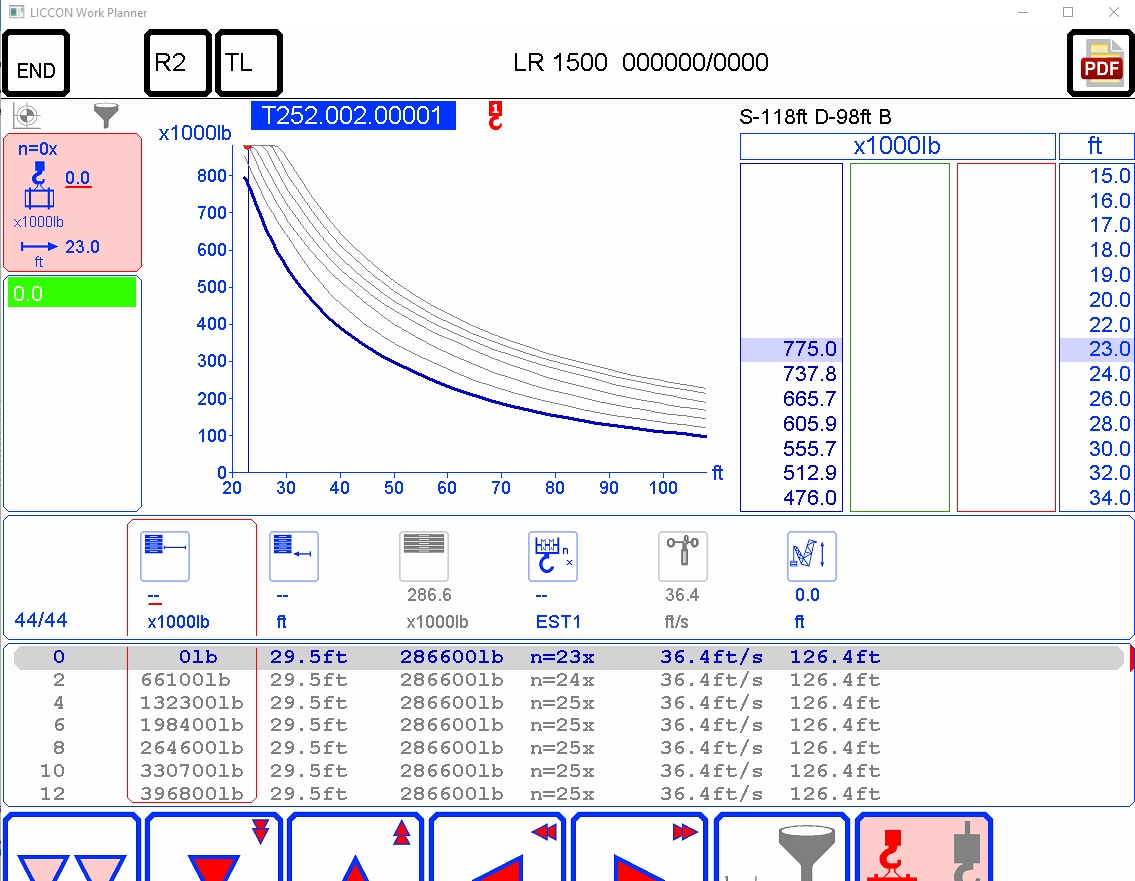1135x881 pixels.
Task: Click the load capacity filter icon
Action: pos(165,556)
